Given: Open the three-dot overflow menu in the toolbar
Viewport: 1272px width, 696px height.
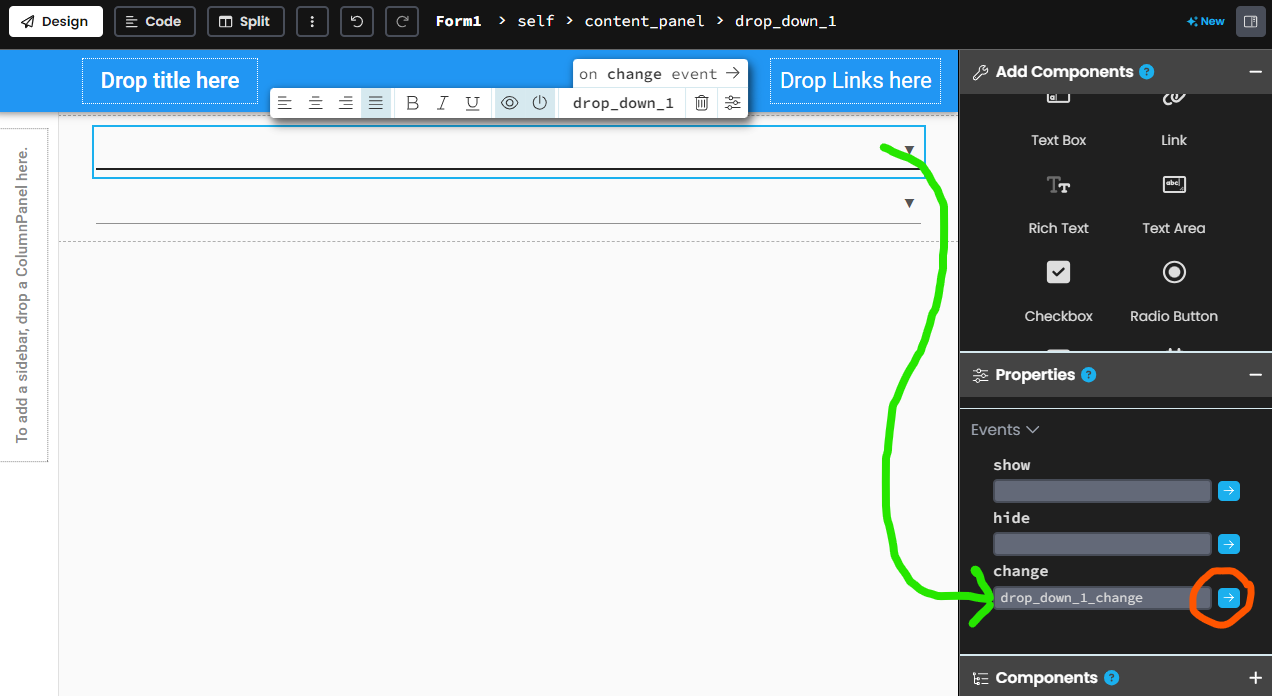Looking at the screenshot, I should [x=312, y=21].
